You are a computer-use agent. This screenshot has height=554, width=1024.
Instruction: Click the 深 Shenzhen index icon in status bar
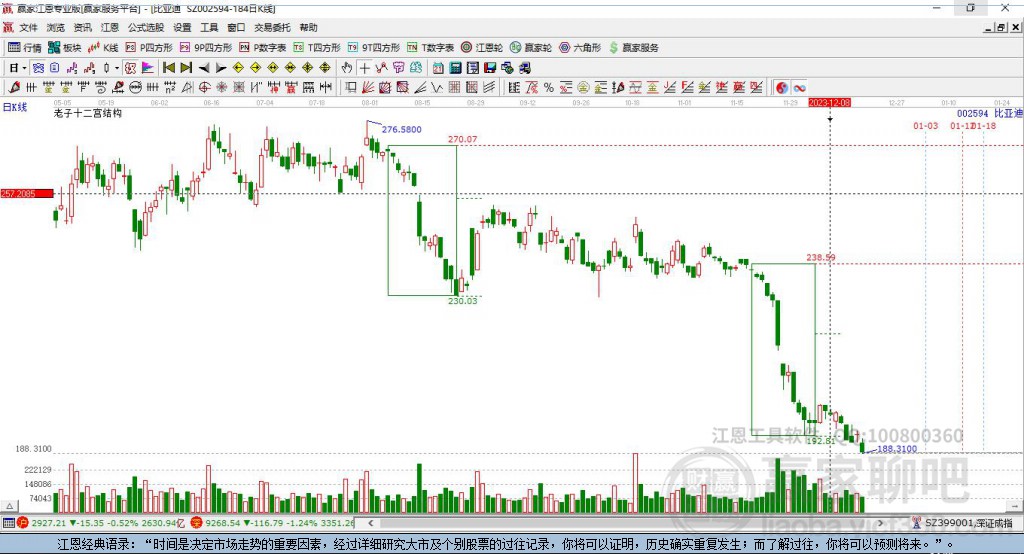coord(196,523)
